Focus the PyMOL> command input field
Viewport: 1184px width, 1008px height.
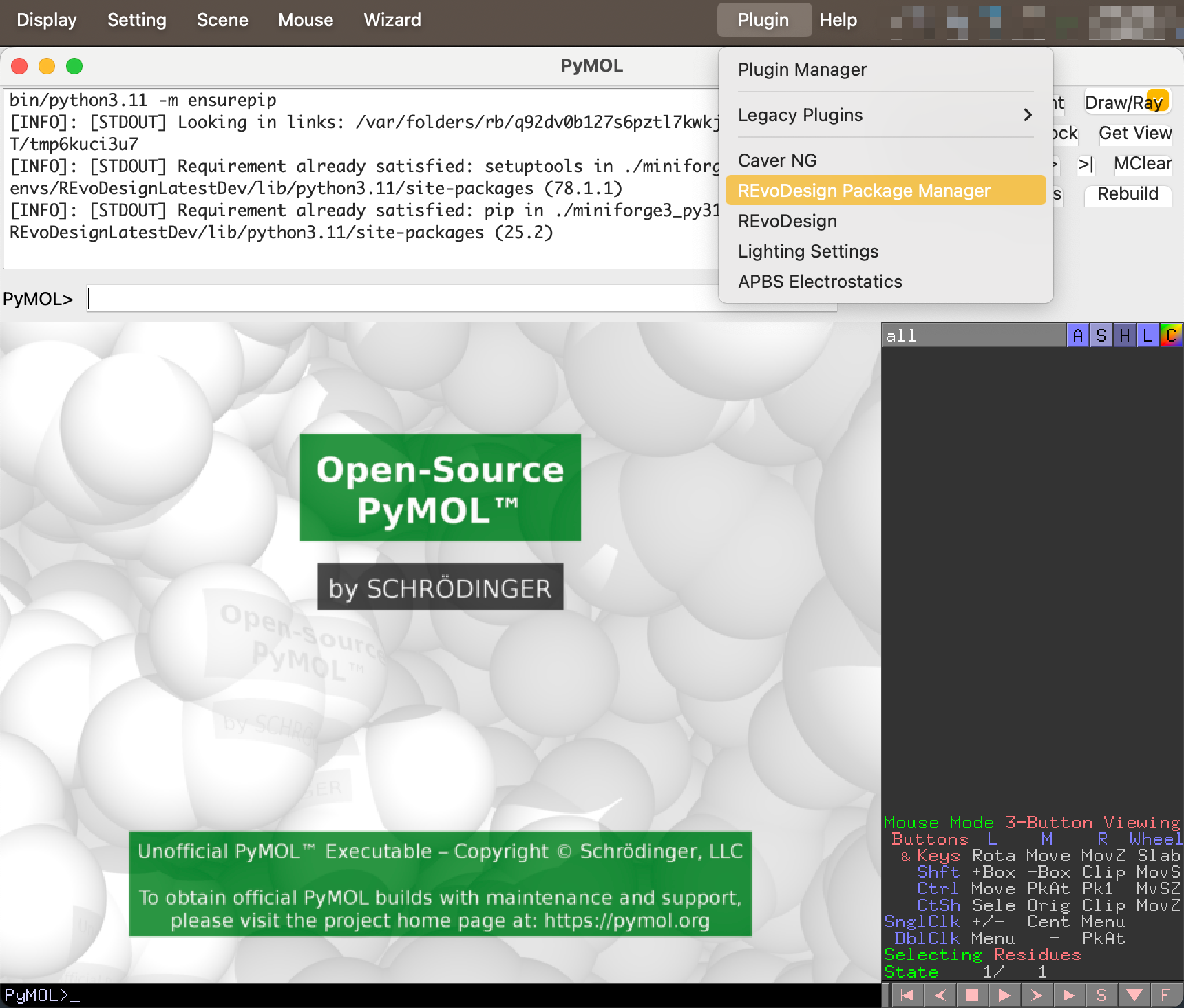(462, 298)
